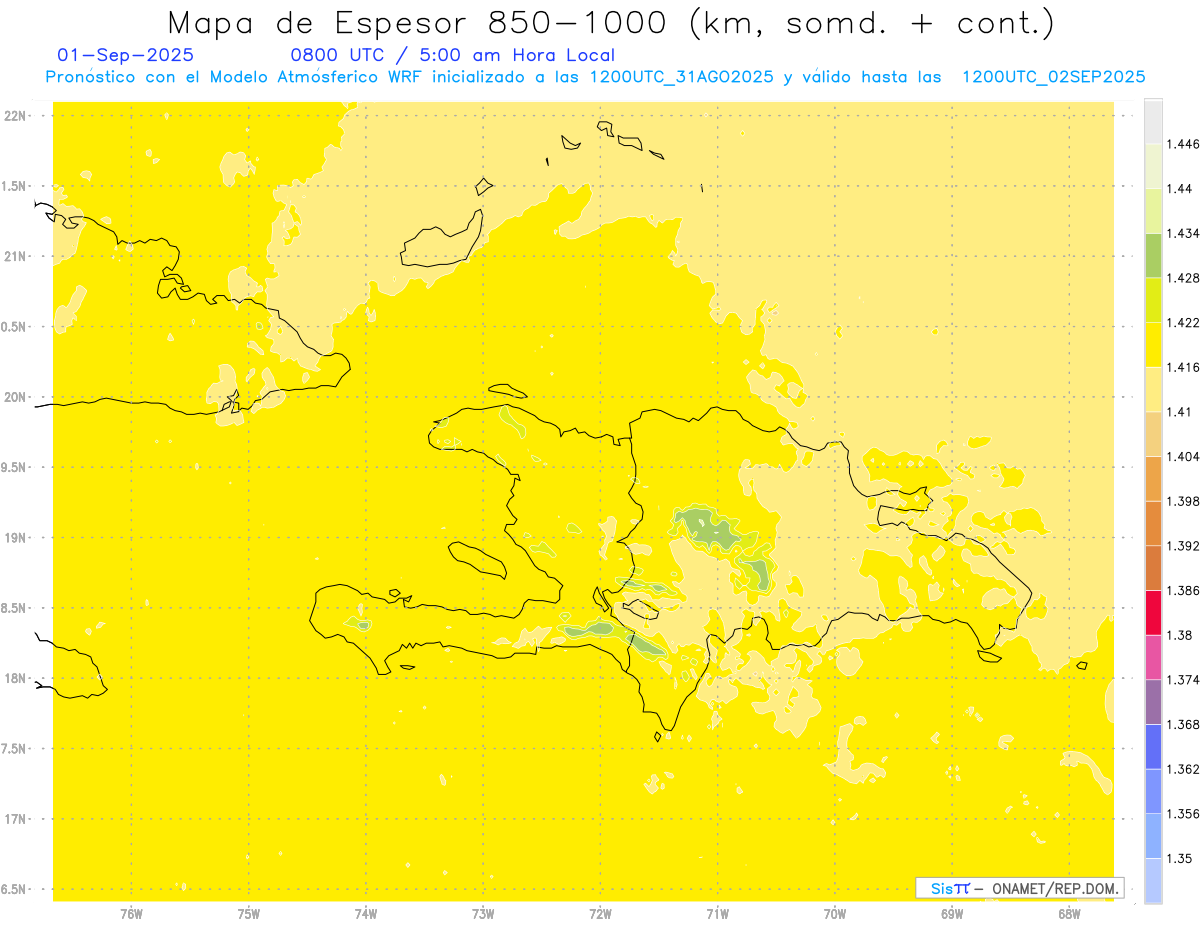Click the '0800 UTC / 5:00 am Hora Local' text
Image resolution: width=1200 pixels, height=927 pixels.
point(452,55)
